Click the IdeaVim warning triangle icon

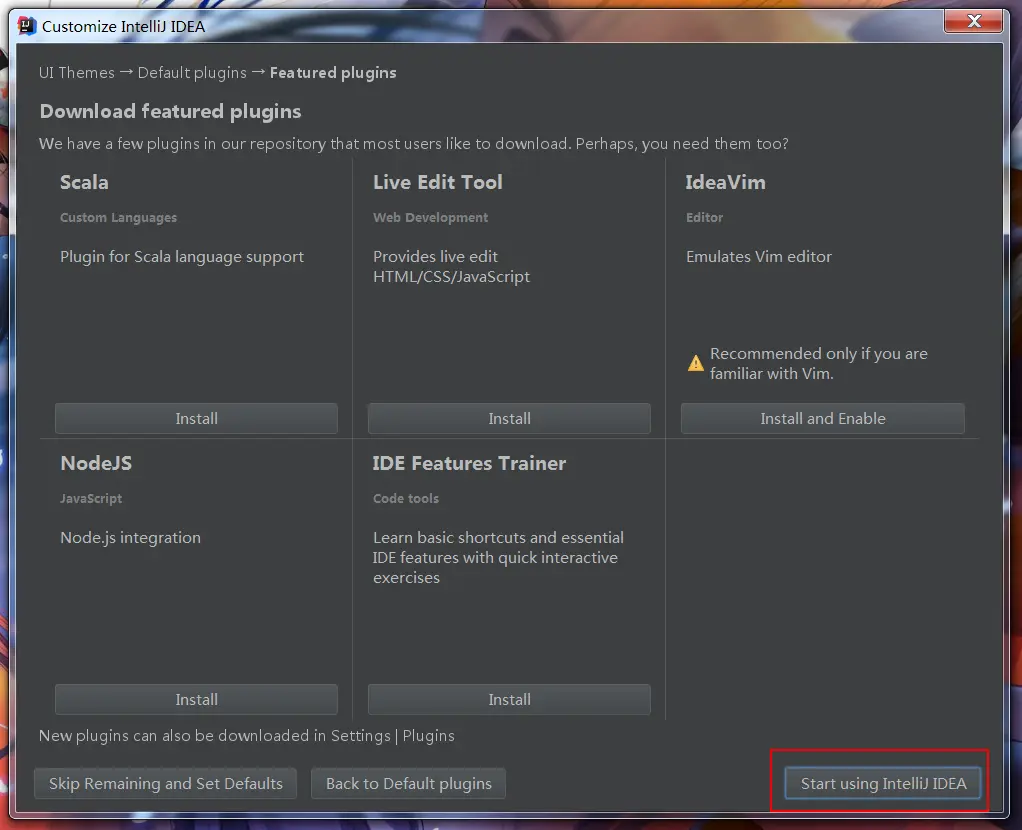(x=695, y=363)
